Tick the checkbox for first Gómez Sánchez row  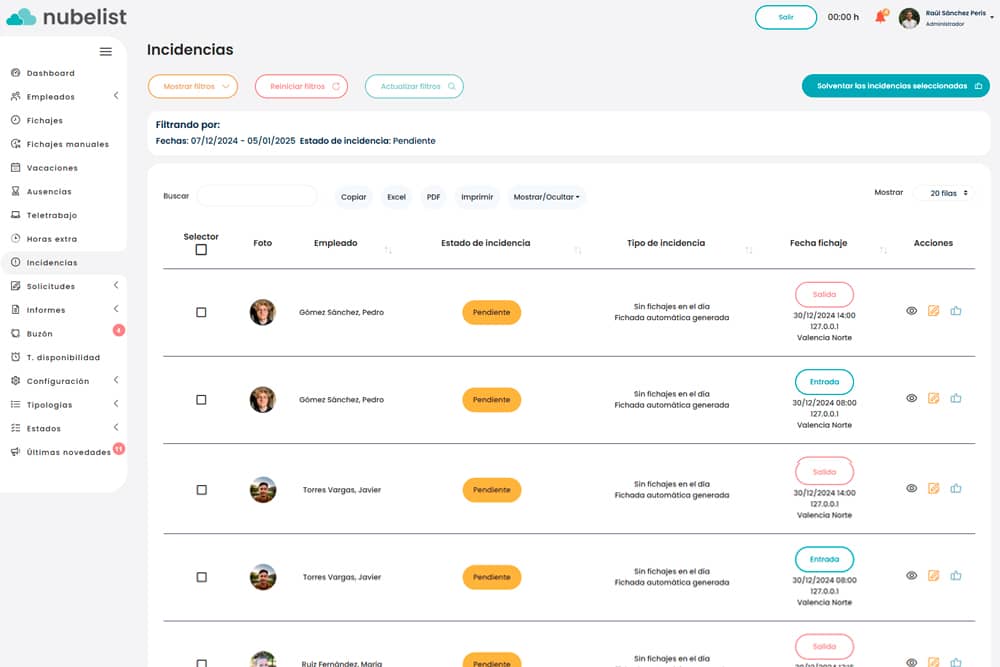click(201, 312)
